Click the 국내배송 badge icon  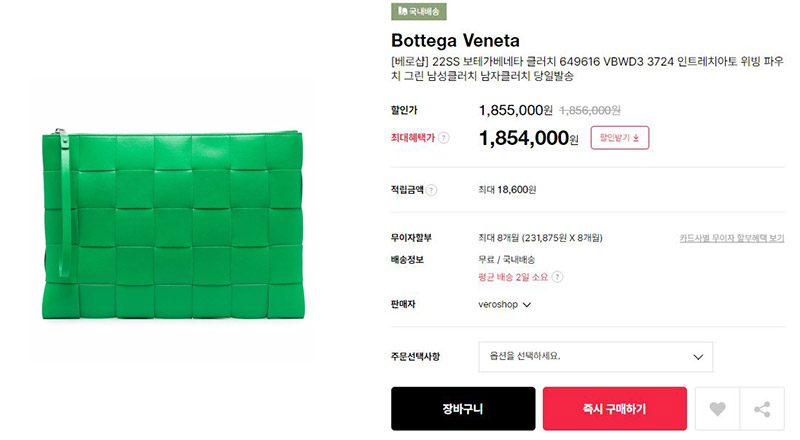[403, 11]
